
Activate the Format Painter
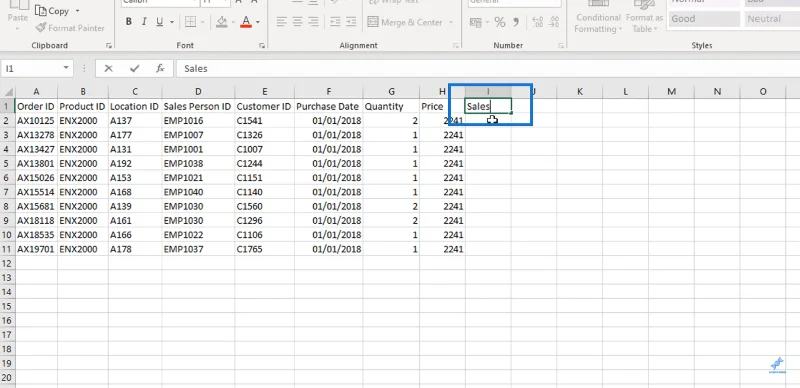click(70, 28)
